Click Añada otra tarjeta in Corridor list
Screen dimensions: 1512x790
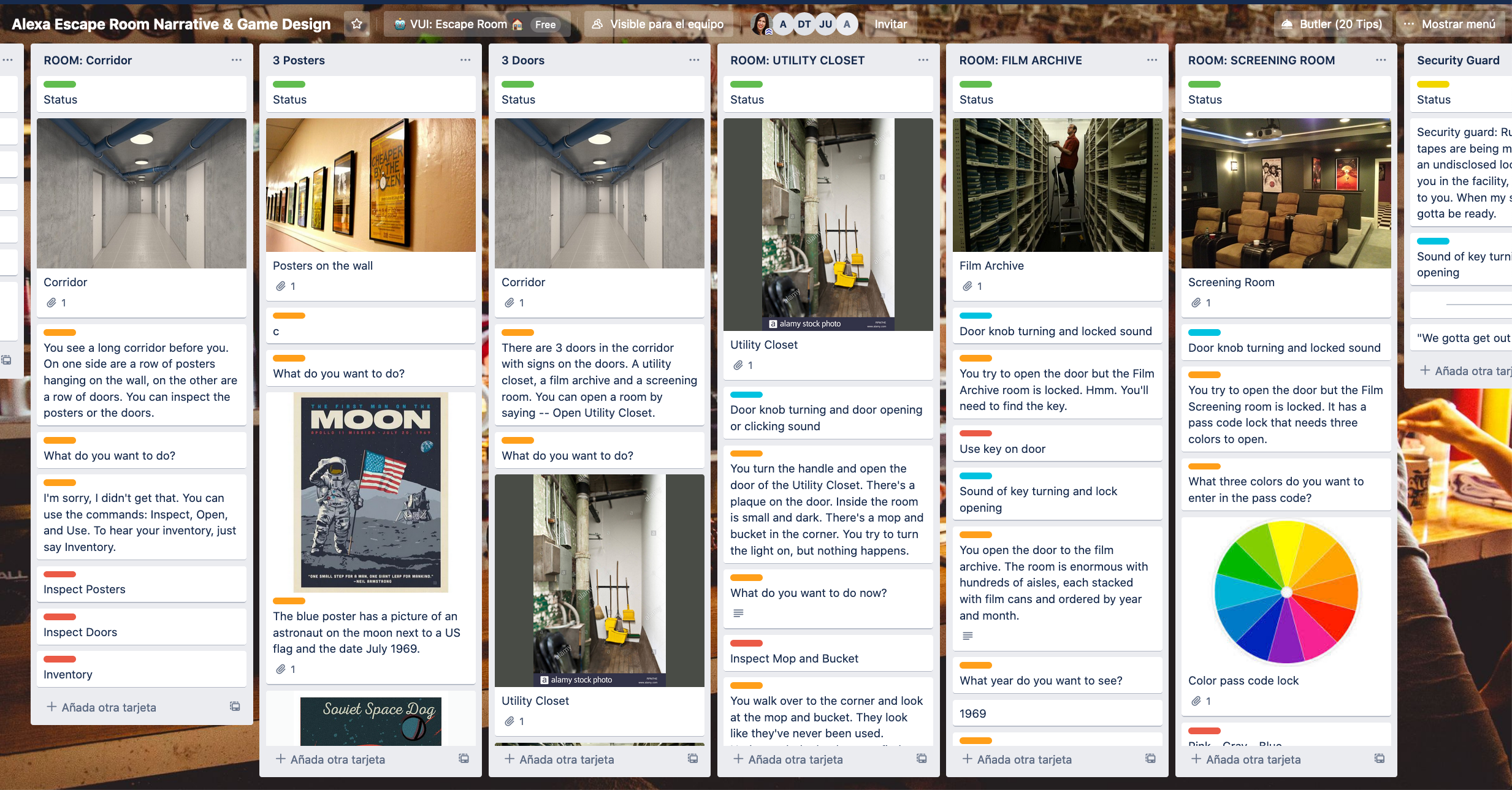pos(109,707)
